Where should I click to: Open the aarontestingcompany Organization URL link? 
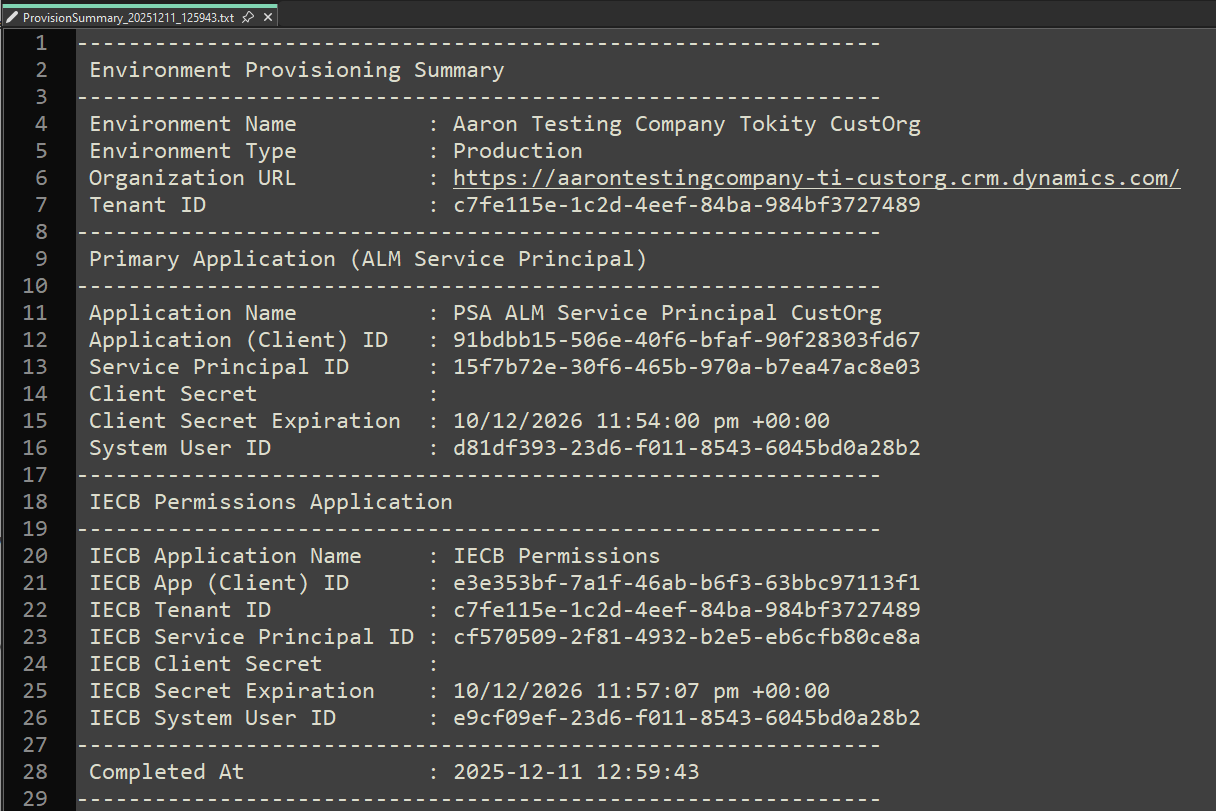[x=816, y=178]
